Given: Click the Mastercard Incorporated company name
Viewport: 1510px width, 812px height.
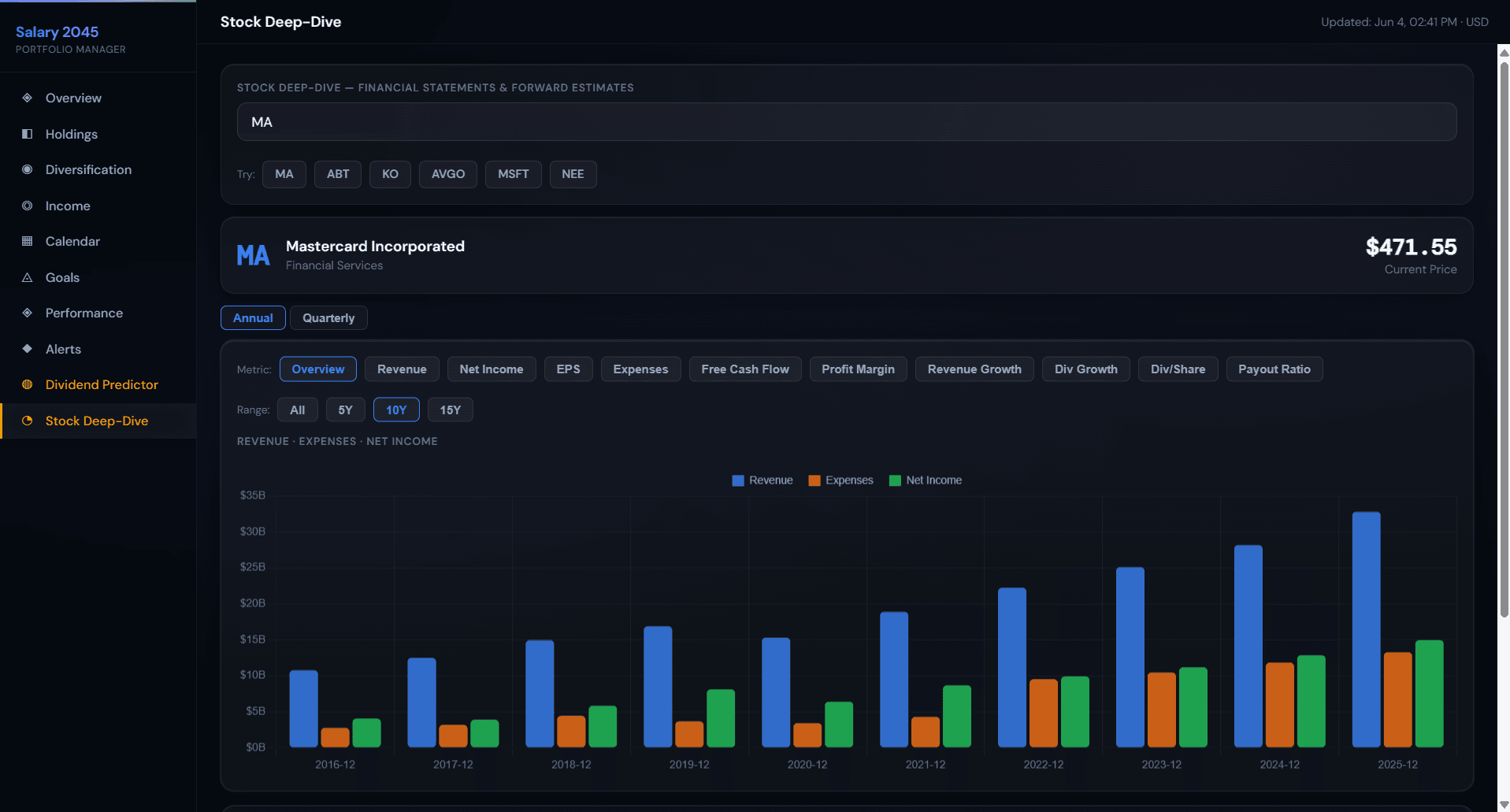Looking at the screenshot, I should coord(375,247).
